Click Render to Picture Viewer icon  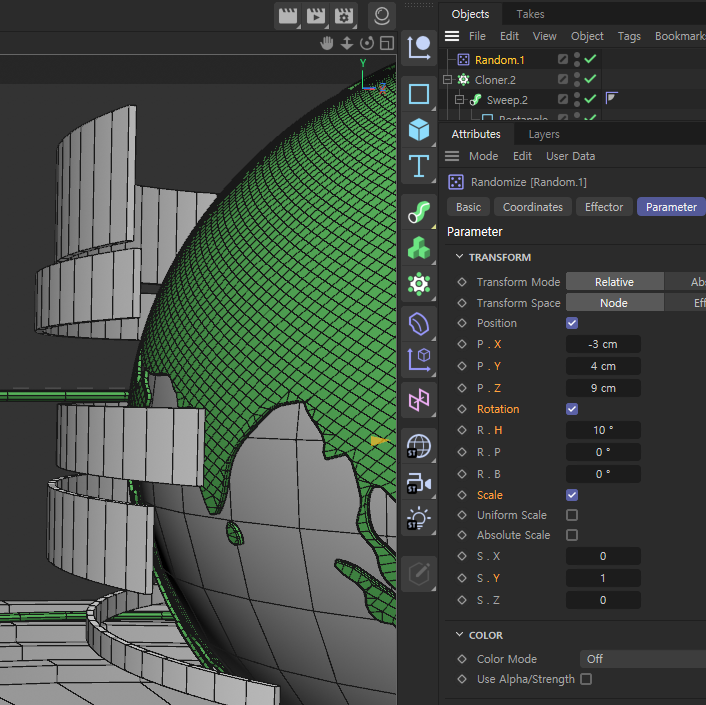[x=316, y=16]
